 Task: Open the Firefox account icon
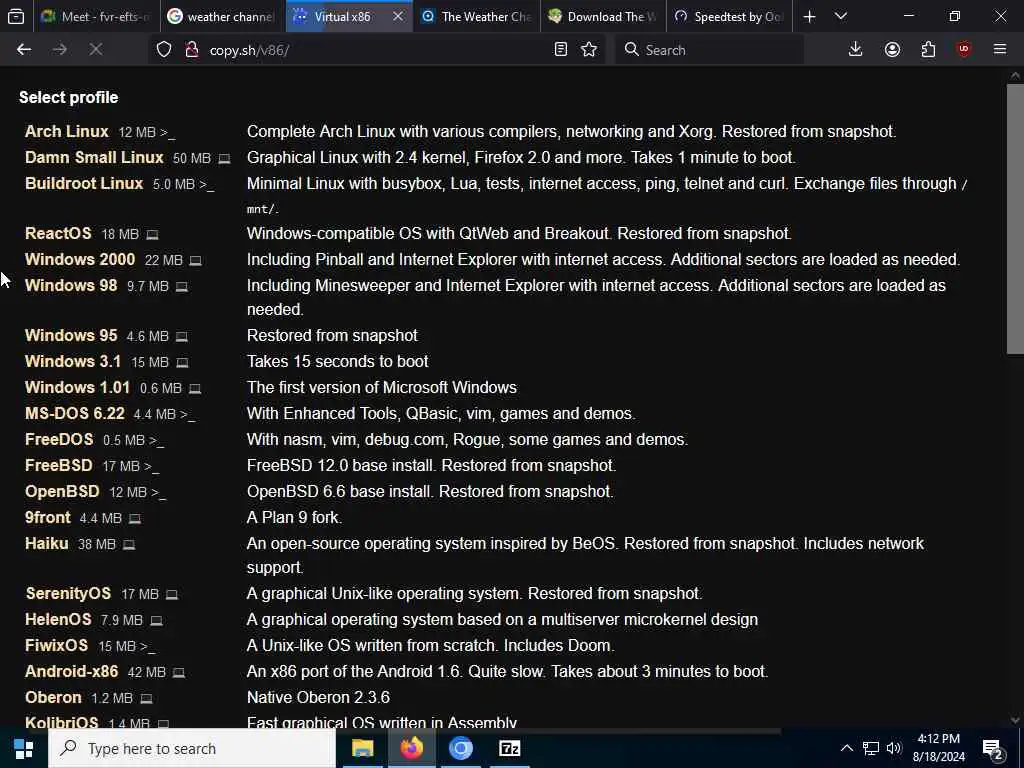tap(892, 50)
